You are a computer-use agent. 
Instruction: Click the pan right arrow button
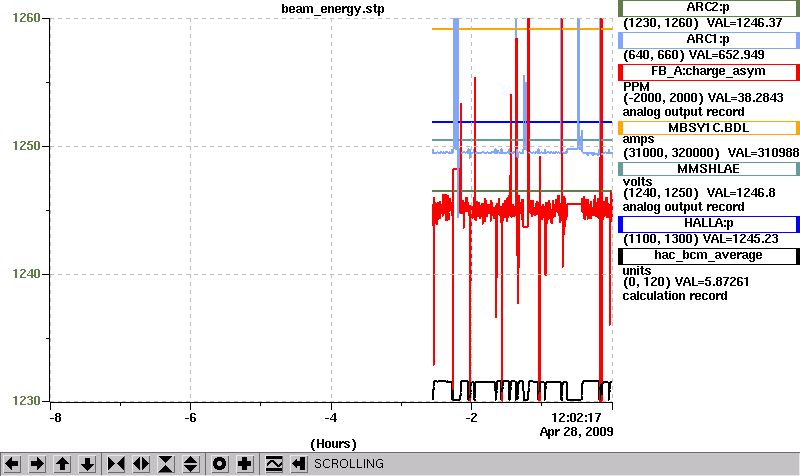click(x=37, y=464)
